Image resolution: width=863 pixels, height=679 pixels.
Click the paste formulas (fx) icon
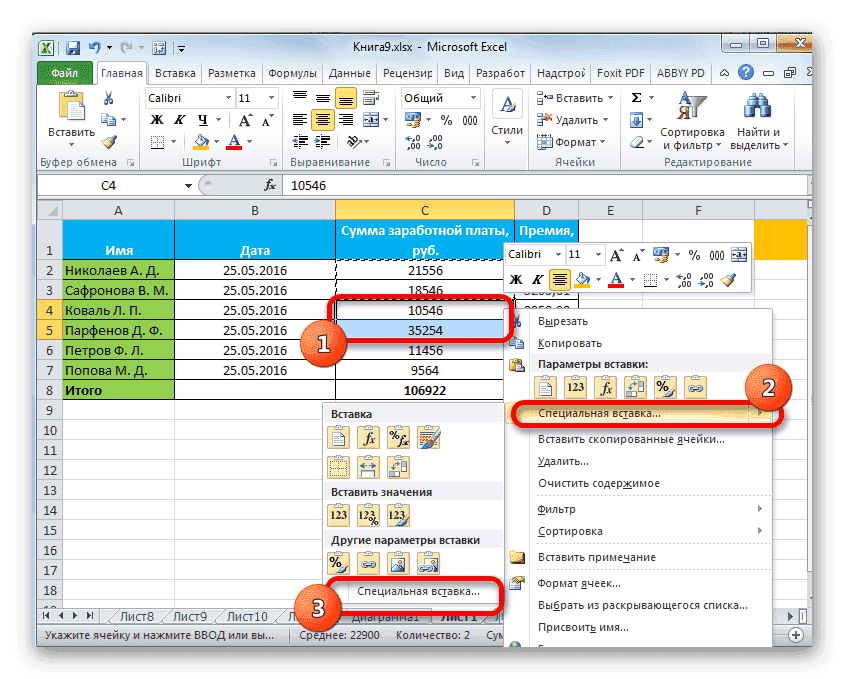(604, 385)
